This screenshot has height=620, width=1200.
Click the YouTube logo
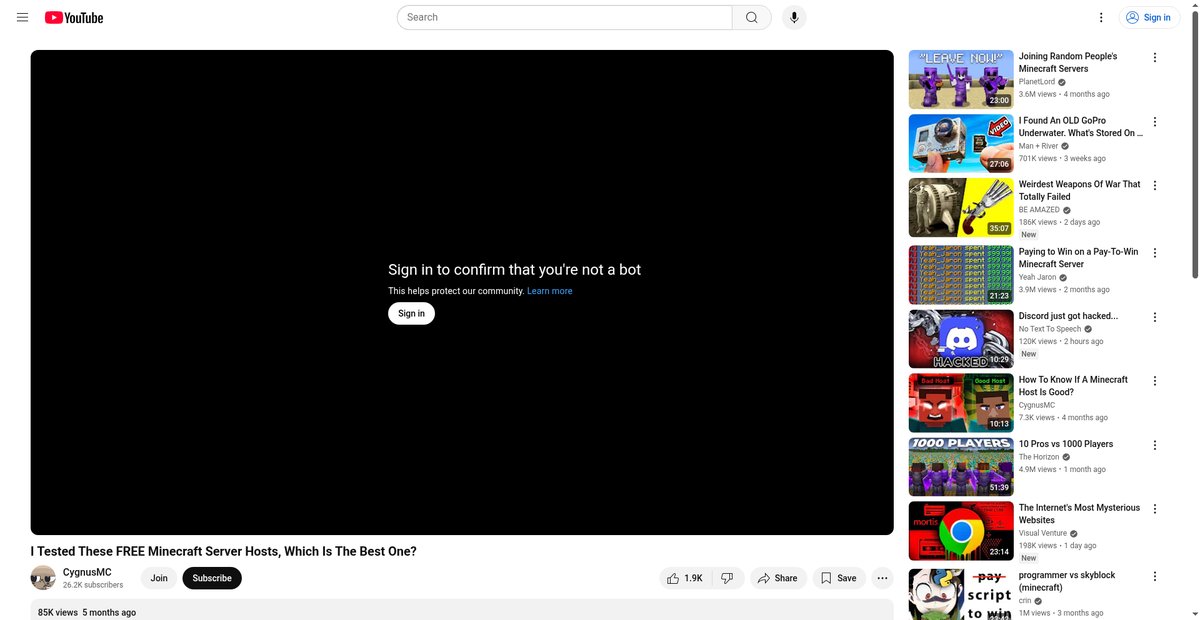coord(74,17)
